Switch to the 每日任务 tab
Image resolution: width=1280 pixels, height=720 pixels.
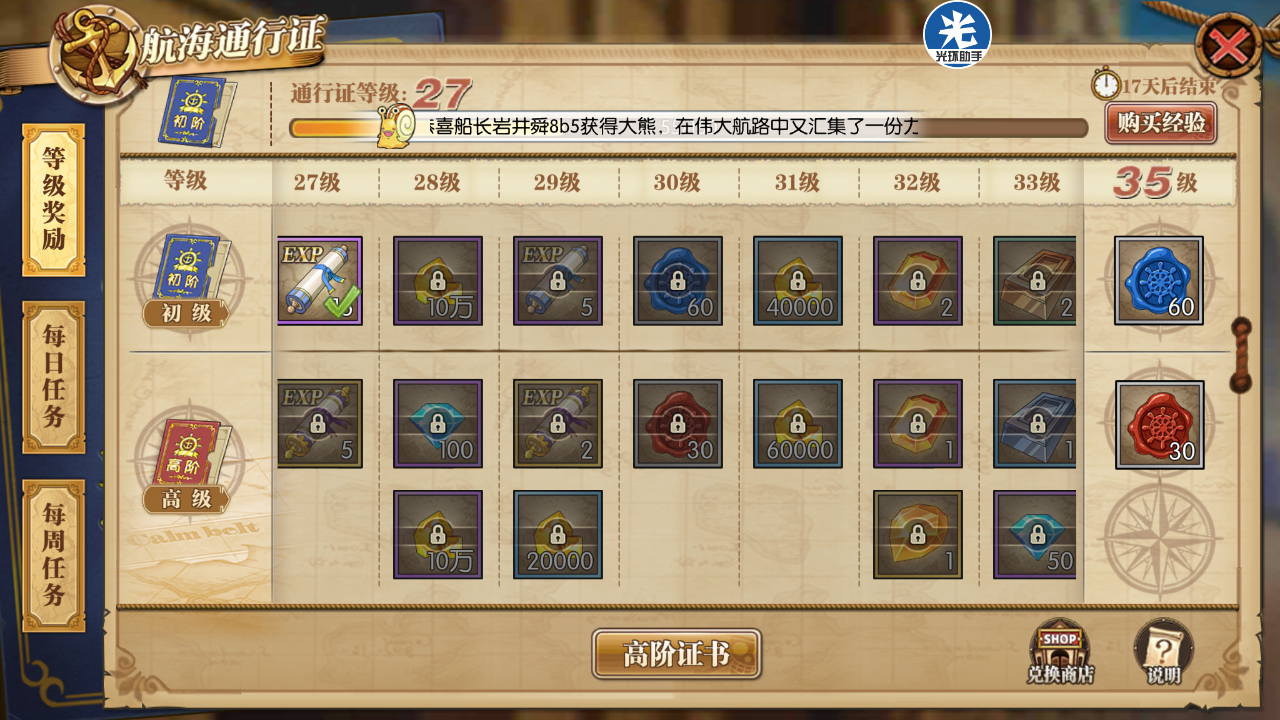[54, 377]
